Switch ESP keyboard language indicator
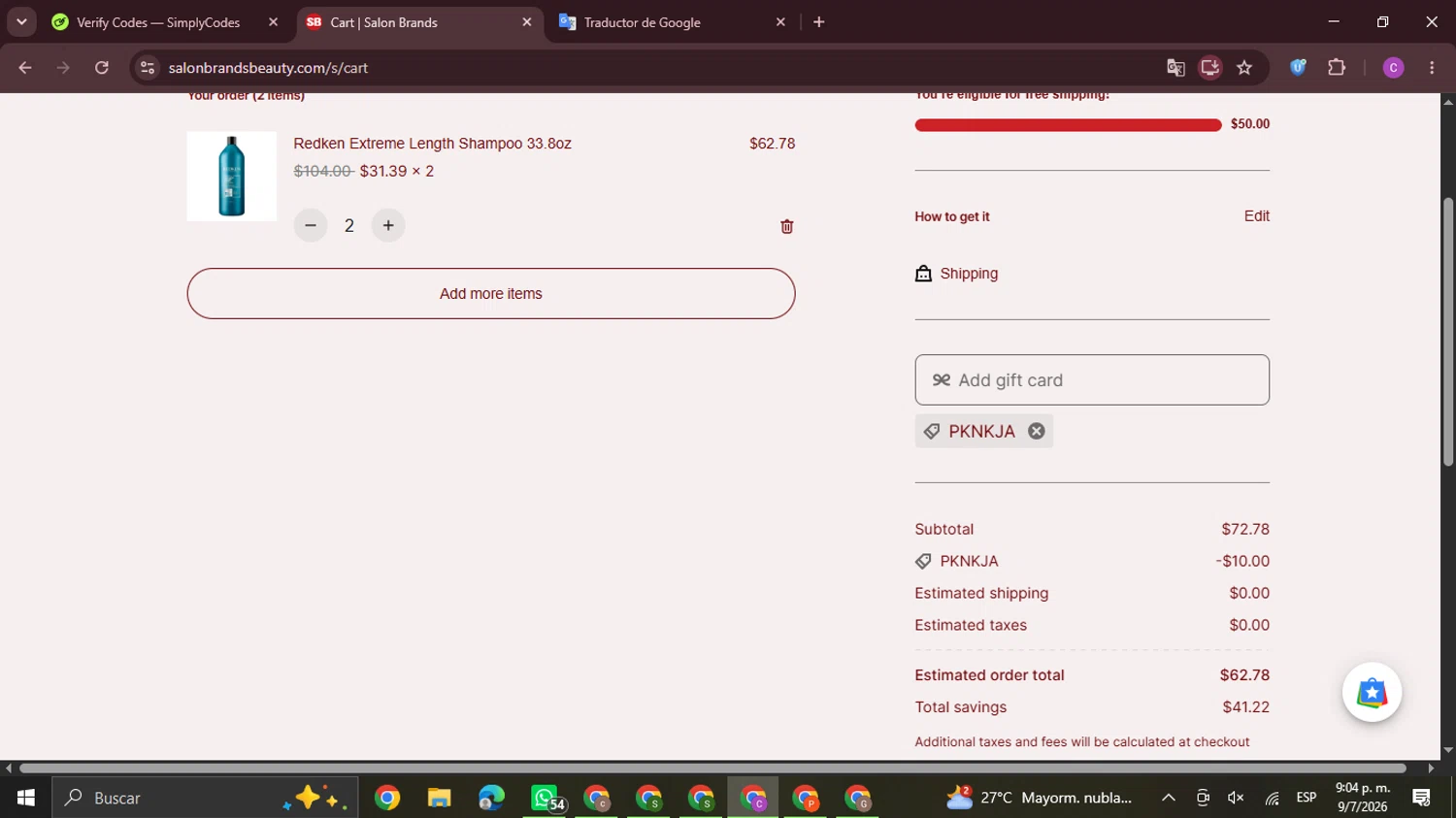 (1307, 799)
